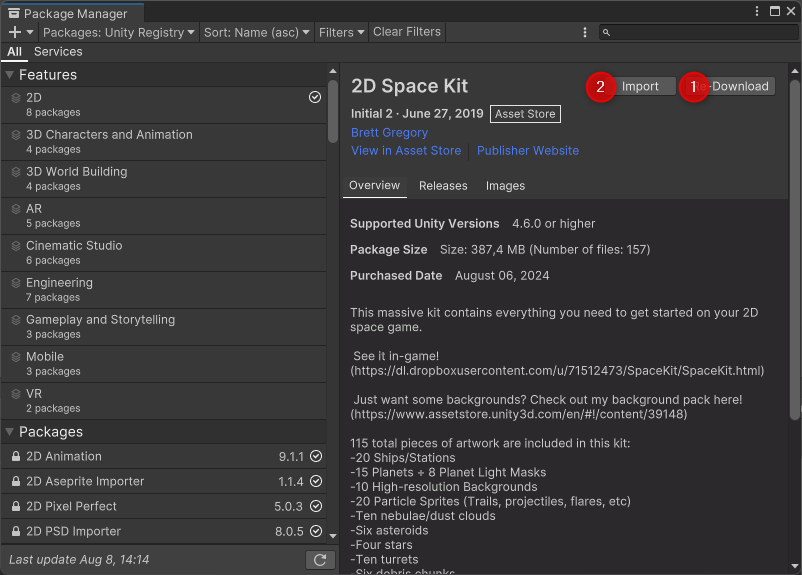Click installed checkmark on 2D PSD Importer
Image resolution: width=802 pixels, height=575 pixels.
pyautogui.click(x=316, y=531)
